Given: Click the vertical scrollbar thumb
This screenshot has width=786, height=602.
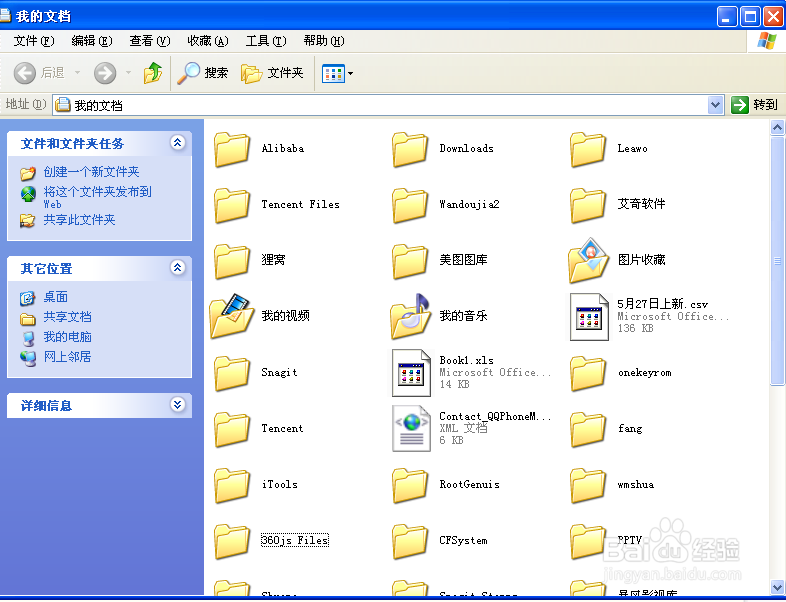Looking at the screenshot, I should [777, 261].
